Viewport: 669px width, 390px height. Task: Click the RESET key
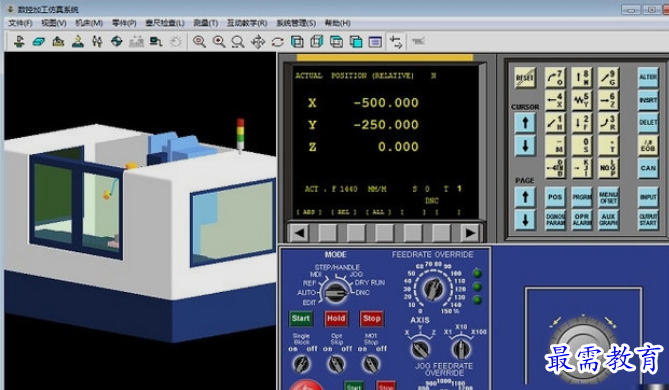tap(525, 77)
